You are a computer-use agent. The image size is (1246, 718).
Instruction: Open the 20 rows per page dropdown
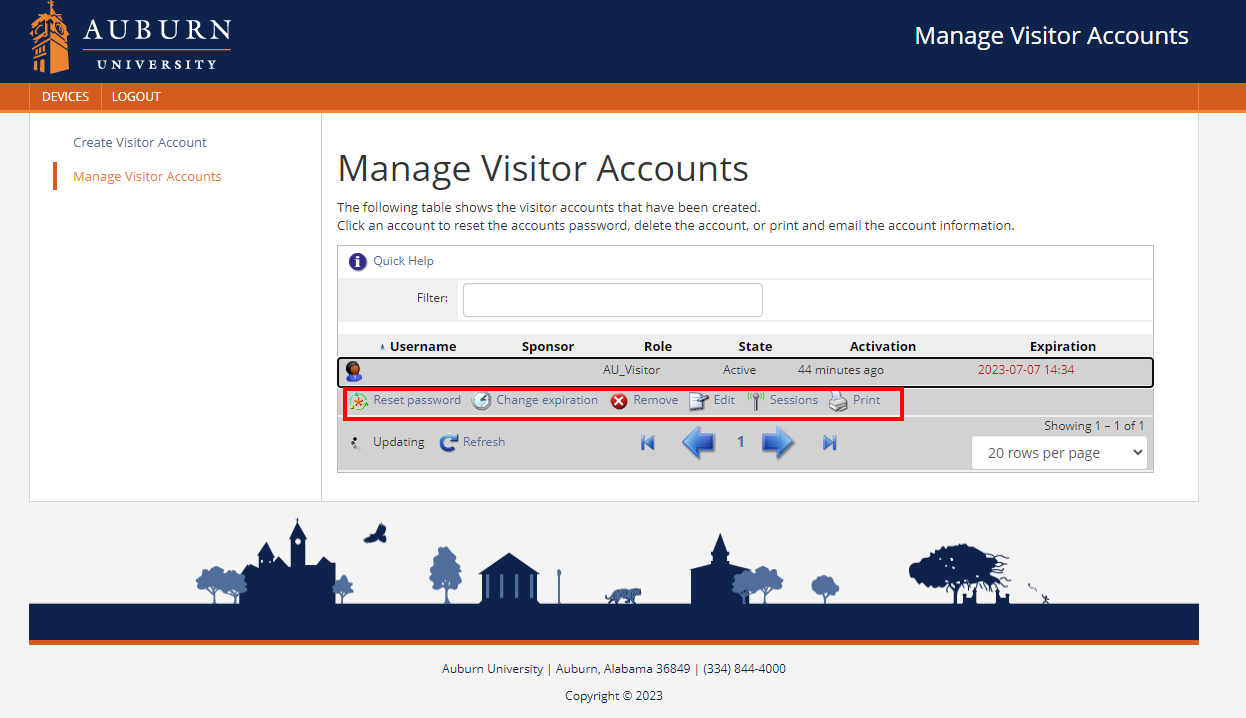click(x=1060, y=453)
